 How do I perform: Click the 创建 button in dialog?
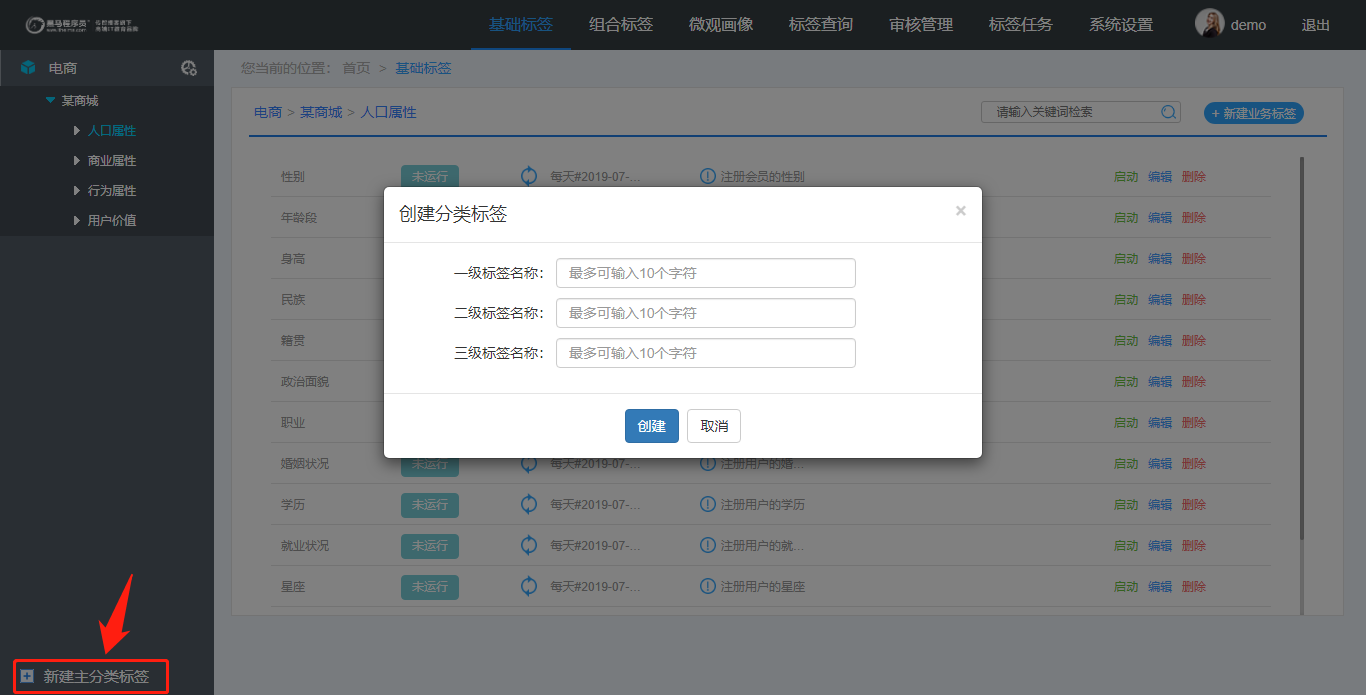click(x=652, y=426)
